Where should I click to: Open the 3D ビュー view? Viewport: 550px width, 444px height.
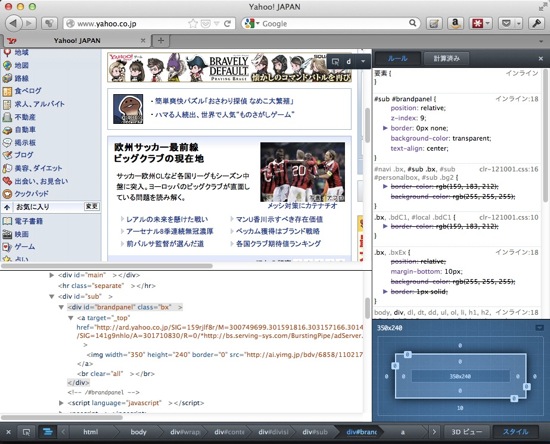click(x=466, y=432)
